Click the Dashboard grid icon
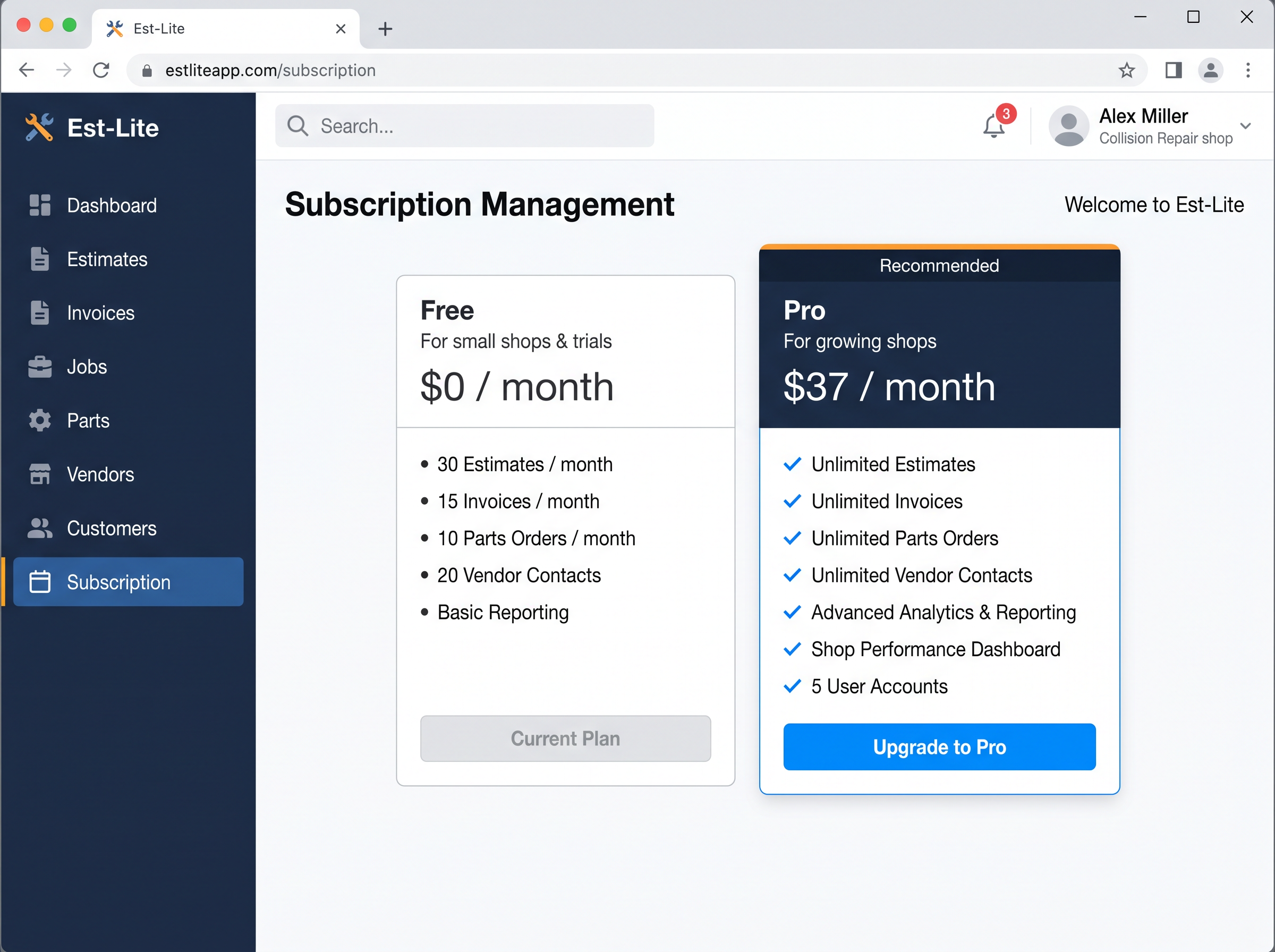 click(x=40, y=205)
